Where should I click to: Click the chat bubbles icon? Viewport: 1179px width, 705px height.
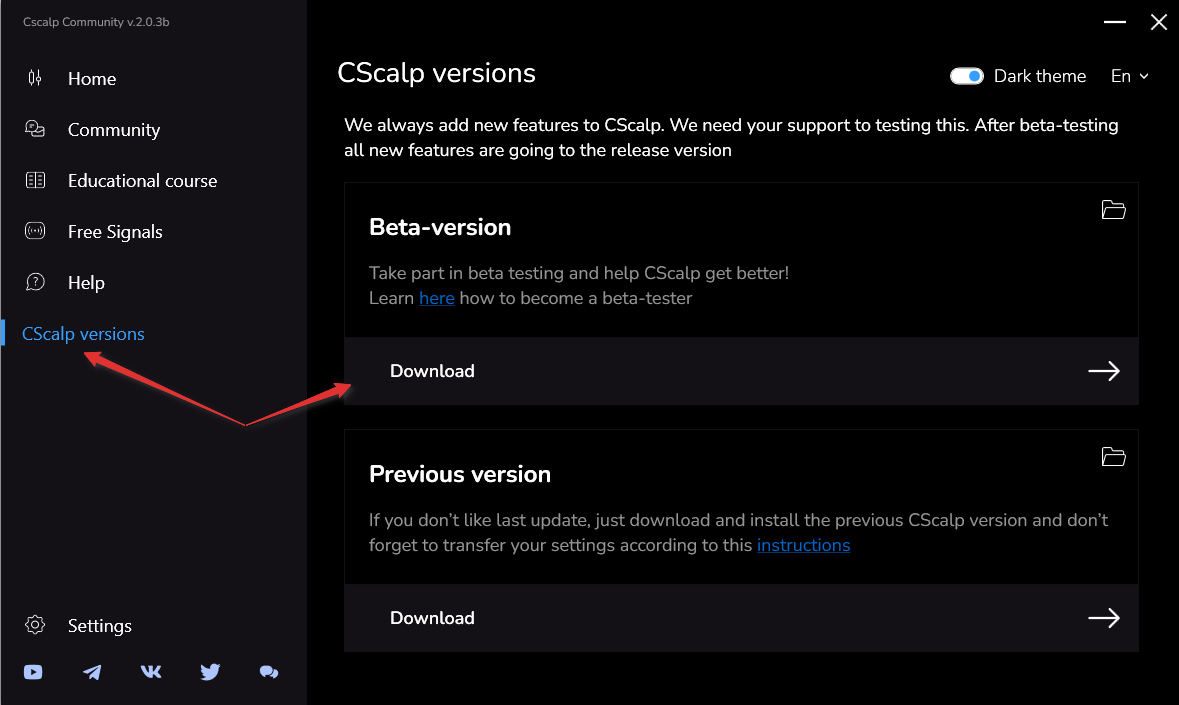269,672
